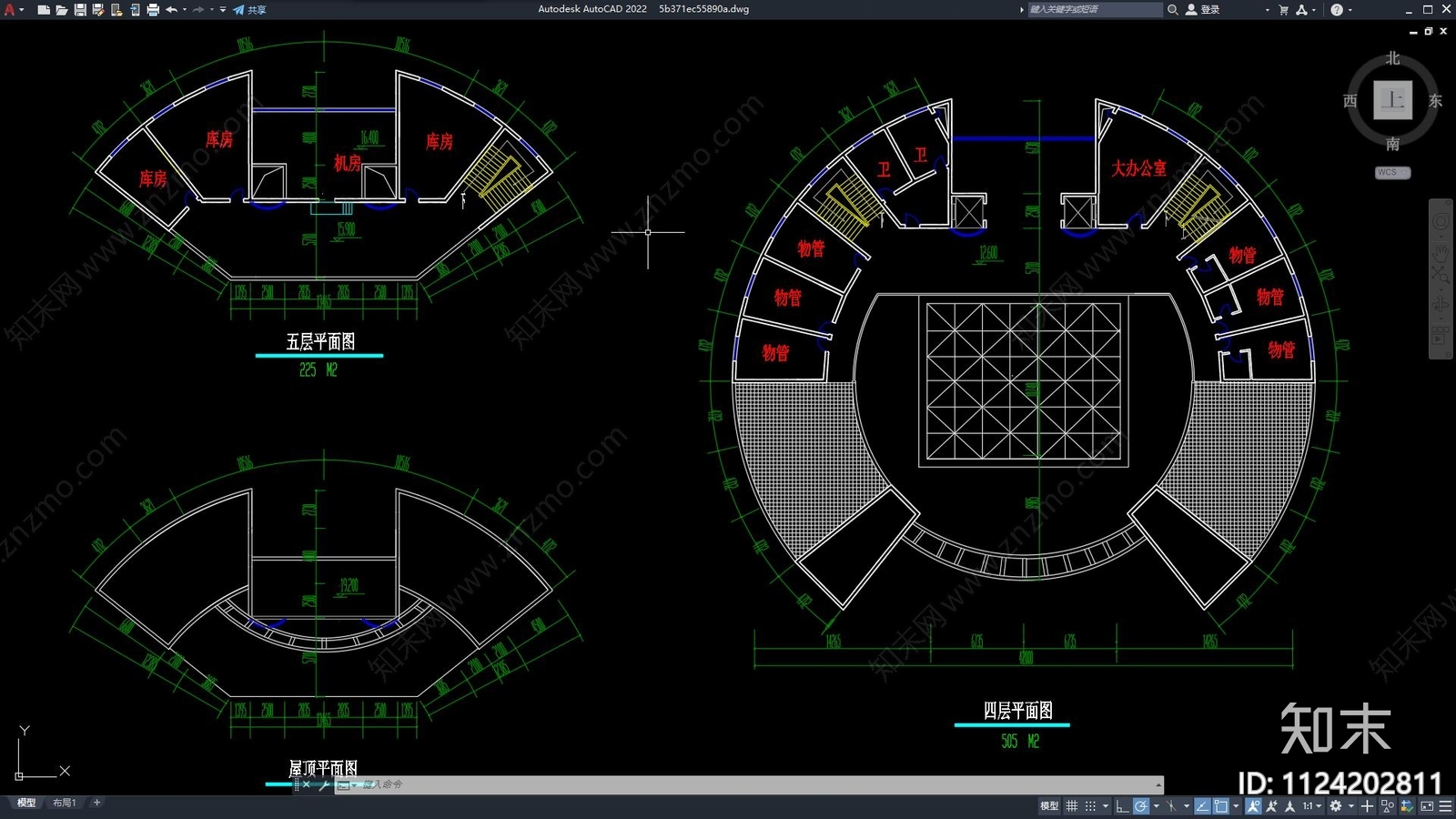Click the 共享 share button

[x=249, y=10]
